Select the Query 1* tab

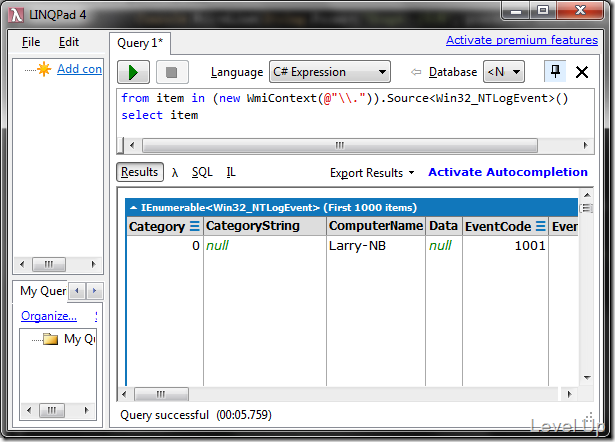click(x=140, y=43)
